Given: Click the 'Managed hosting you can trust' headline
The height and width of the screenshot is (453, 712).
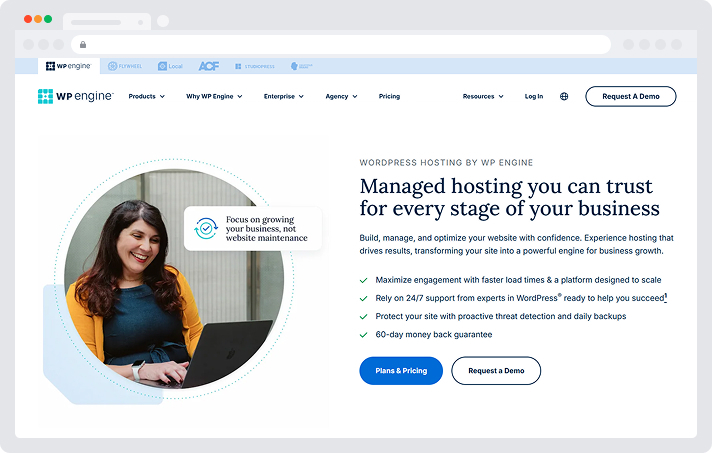Looking at the screenshot, I should coord(509,197).
